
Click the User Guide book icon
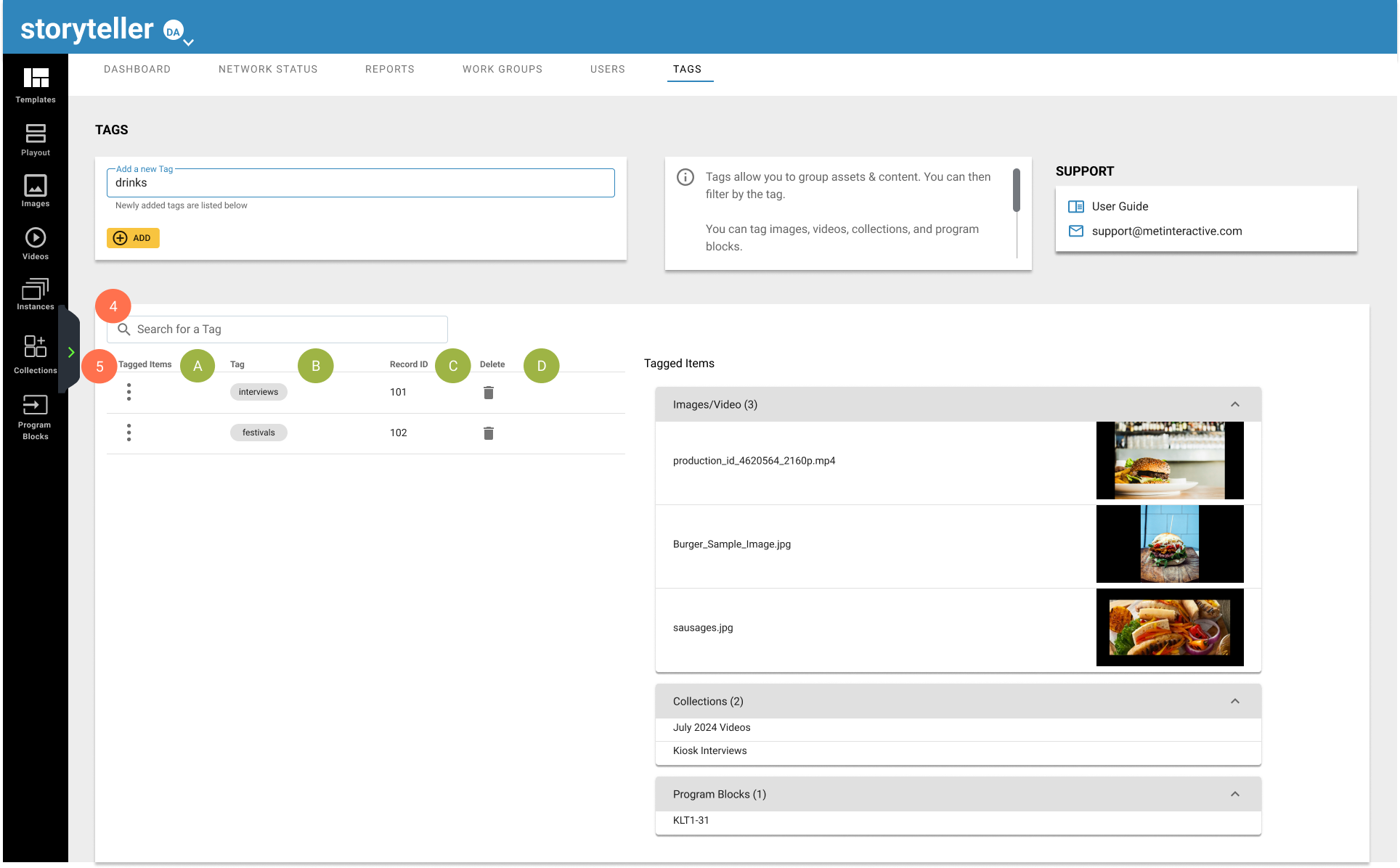[1076, 207]
